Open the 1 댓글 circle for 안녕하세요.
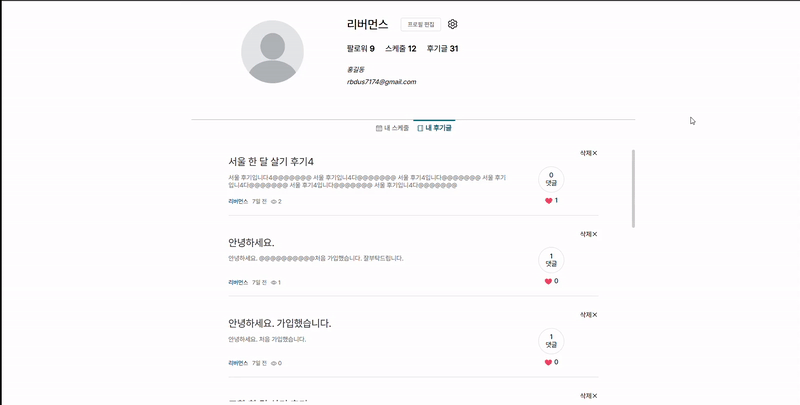Image resolution: width=800 pixels, height=405 pixels. pyautogui.click(x=551, y=260)
